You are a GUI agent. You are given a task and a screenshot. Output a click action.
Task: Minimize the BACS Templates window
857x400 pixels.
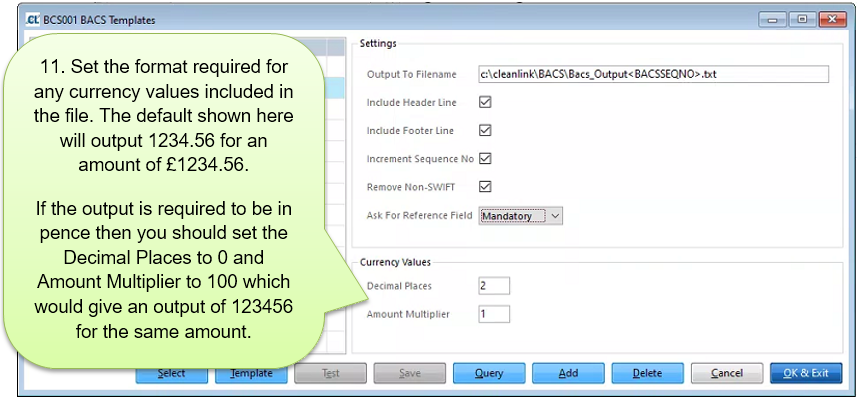(x=775, y=19)
